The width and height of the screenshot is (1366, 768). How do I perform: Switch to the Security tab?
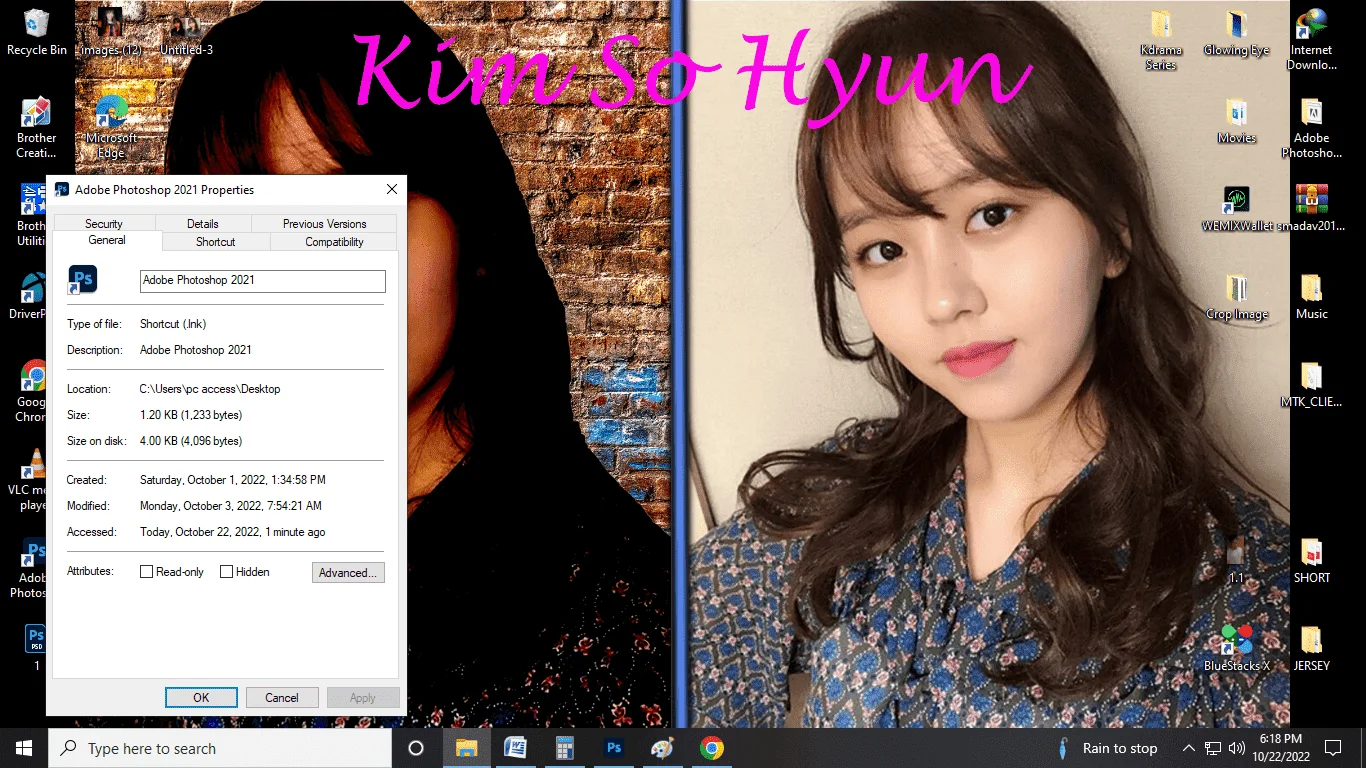click(104, 224)
